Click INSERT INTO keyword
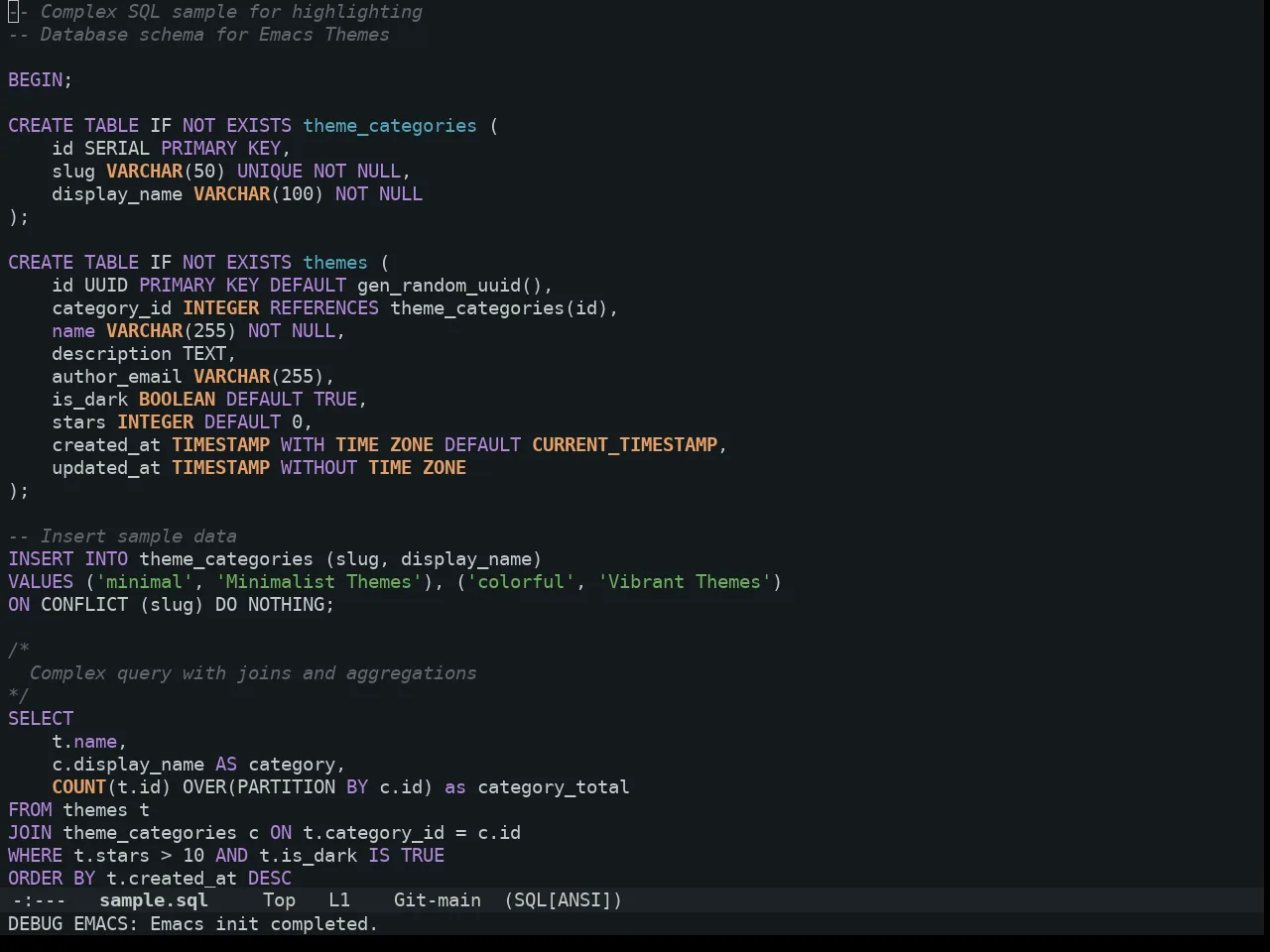The width and height of the screenshot is (1270, 952). [x=68, y=559]
